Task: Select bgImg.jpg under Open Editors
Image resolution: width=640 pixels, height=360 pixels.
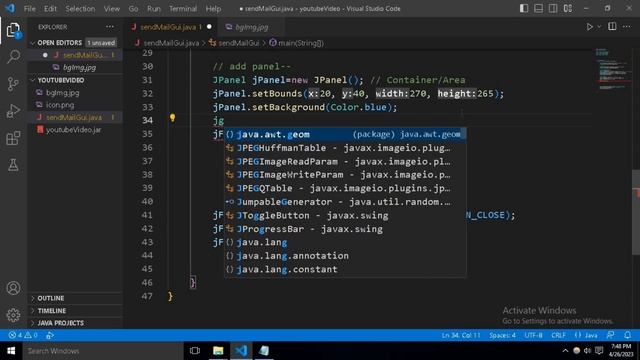Action: (76, 67)
